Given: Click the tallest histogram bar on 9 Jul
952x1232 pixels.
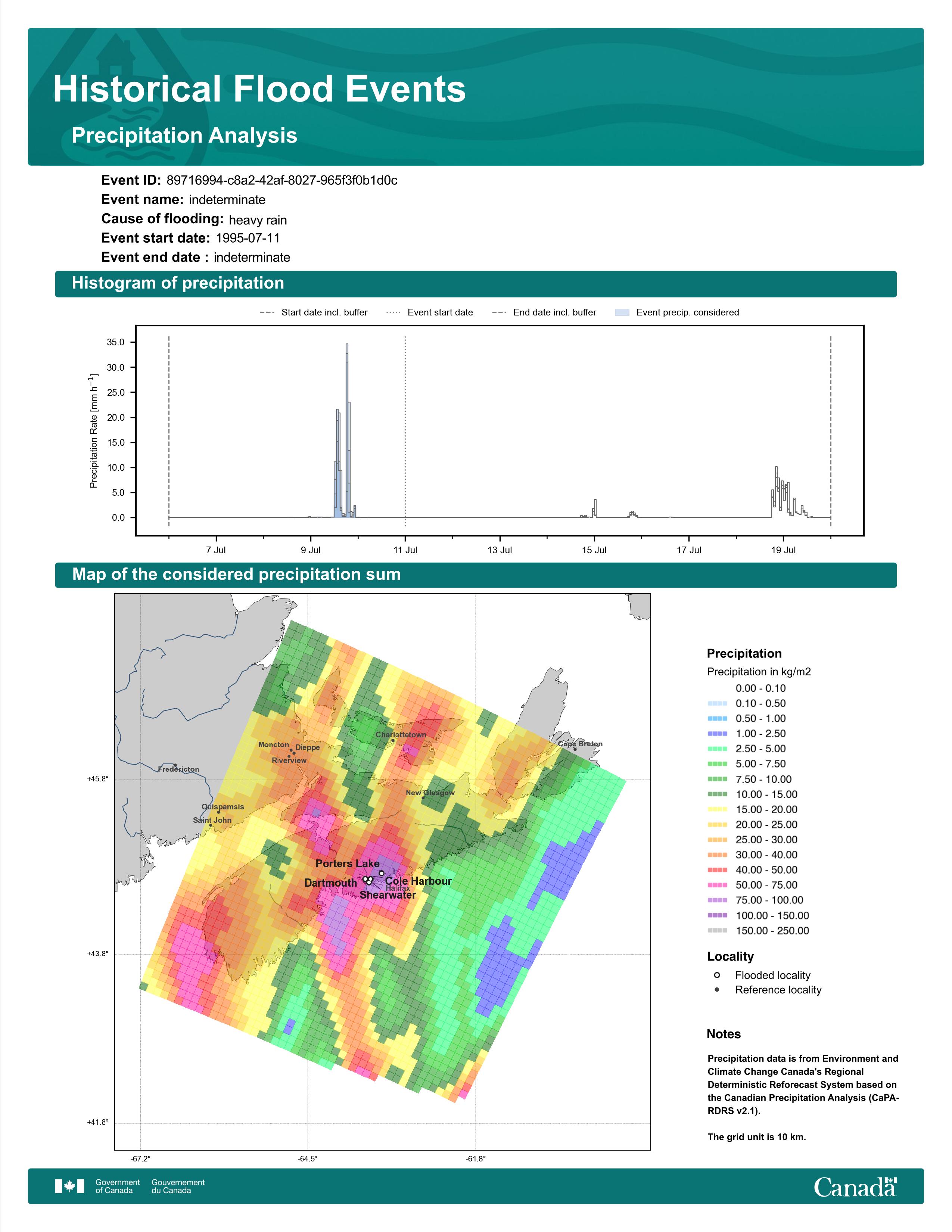Looking at the screenshot, I should 347,430.
